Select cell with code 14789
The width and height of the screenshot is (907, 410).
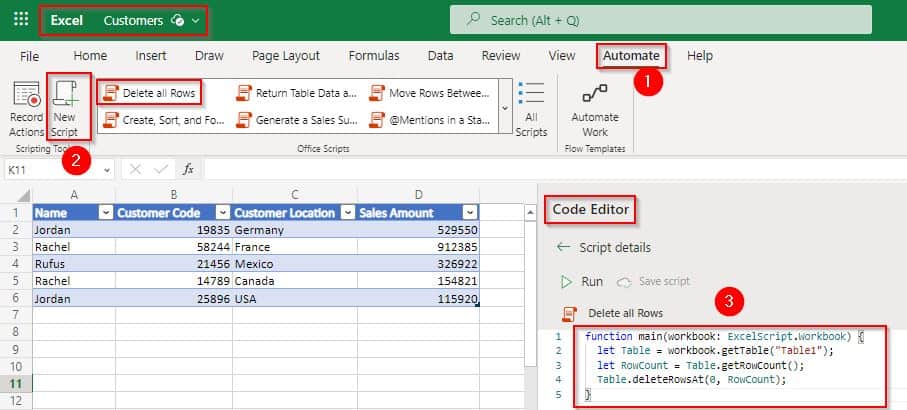[x=174, y=281]
